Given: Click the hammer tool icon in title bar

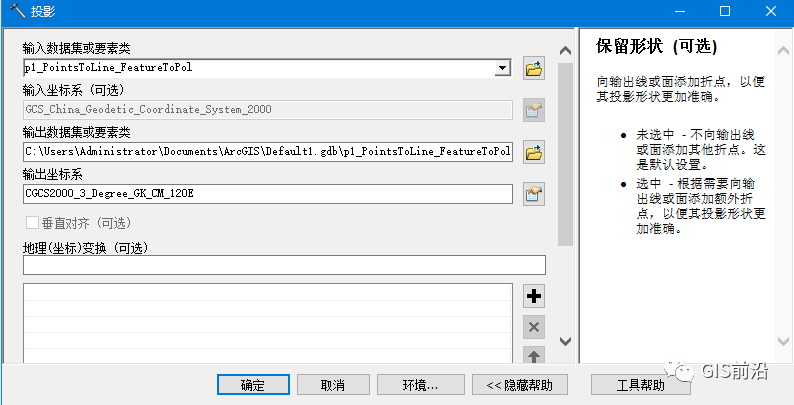Looking at the screenshot, I should coord(17,11).
